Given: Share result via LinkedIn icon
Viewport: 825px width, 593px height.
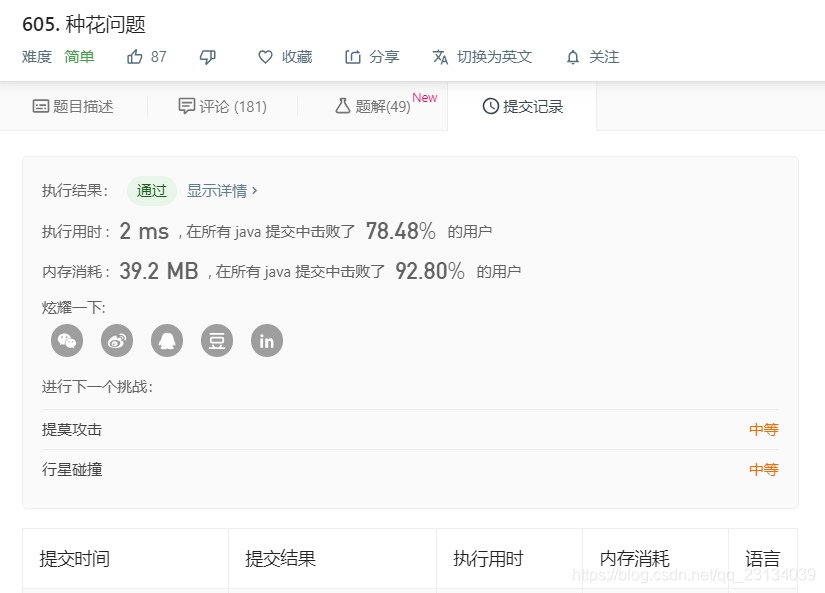Looking at the screenshot, I should (267, 341).
